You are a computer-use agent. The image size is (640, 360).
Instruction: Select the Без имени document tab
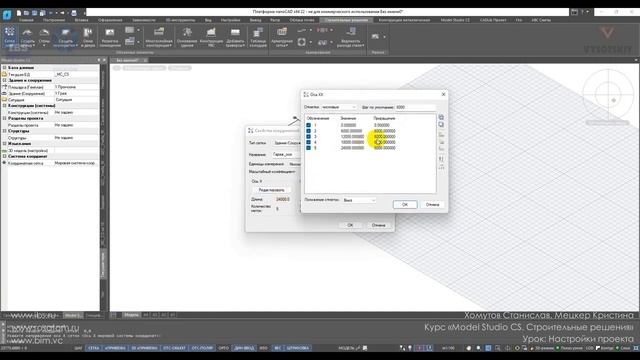(x=127, y=60)
